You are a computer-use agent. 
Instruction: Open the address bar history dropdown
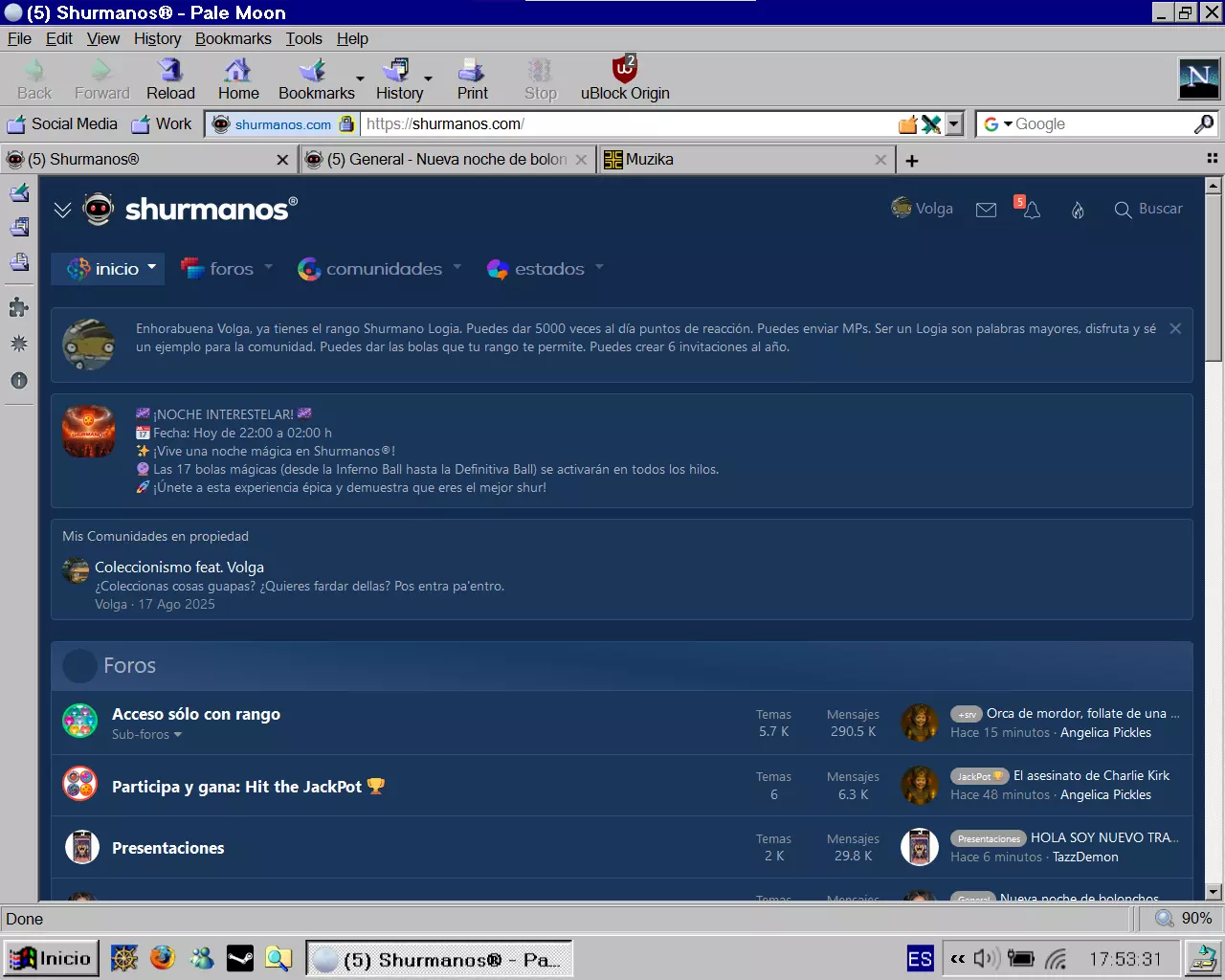[953, 124]
